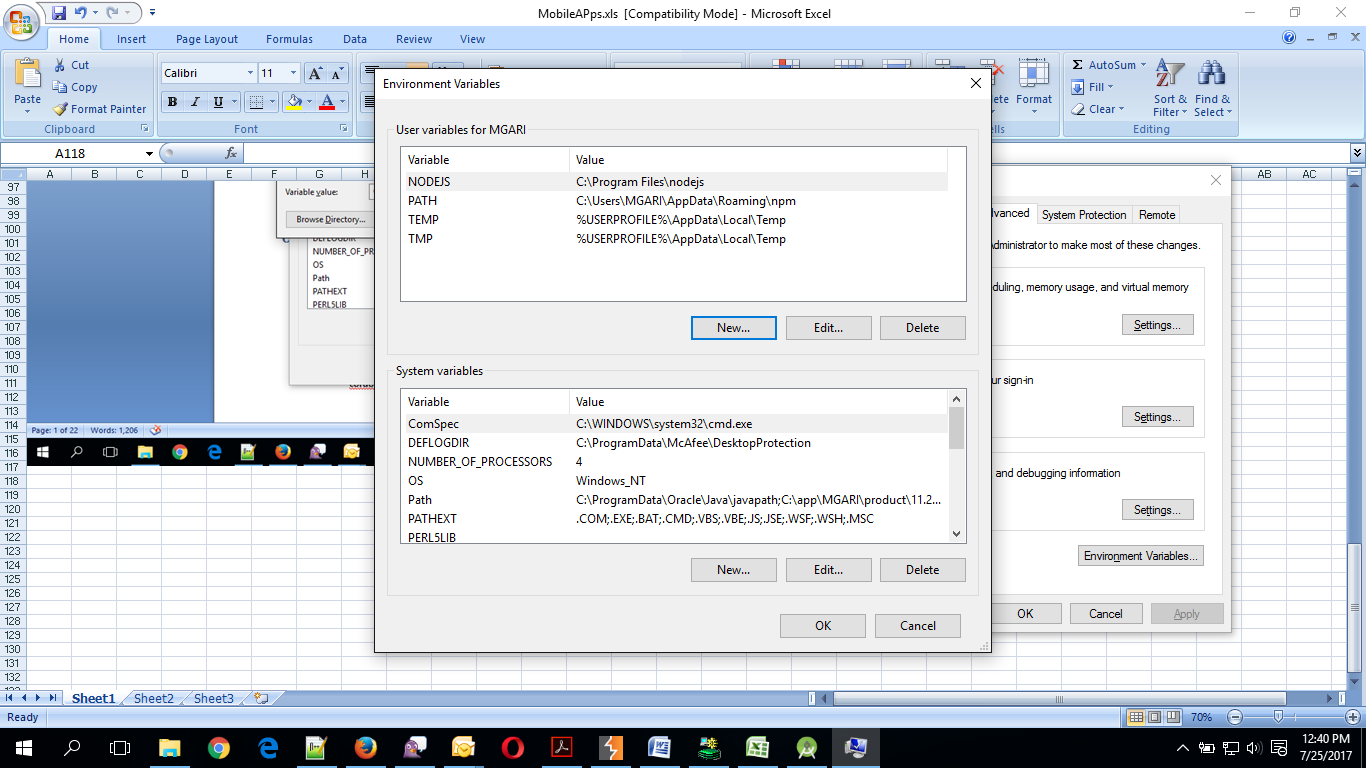The width and height of the screenshot is (1366, 768).
Task: Select the PATH user variable row
Action: pos(674,201)
